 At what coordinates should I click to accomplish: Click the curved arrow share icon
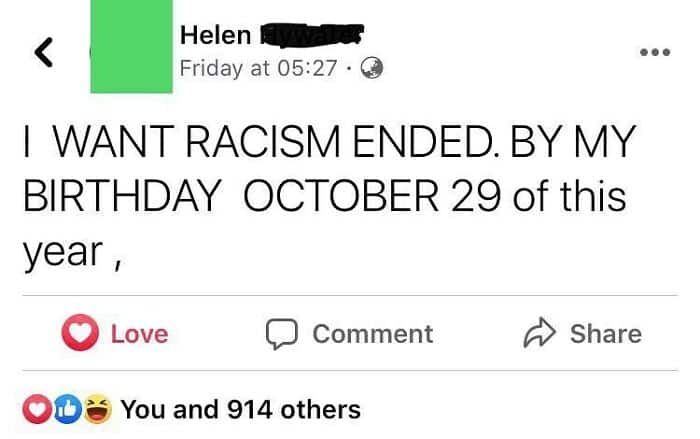coord(539,333)
